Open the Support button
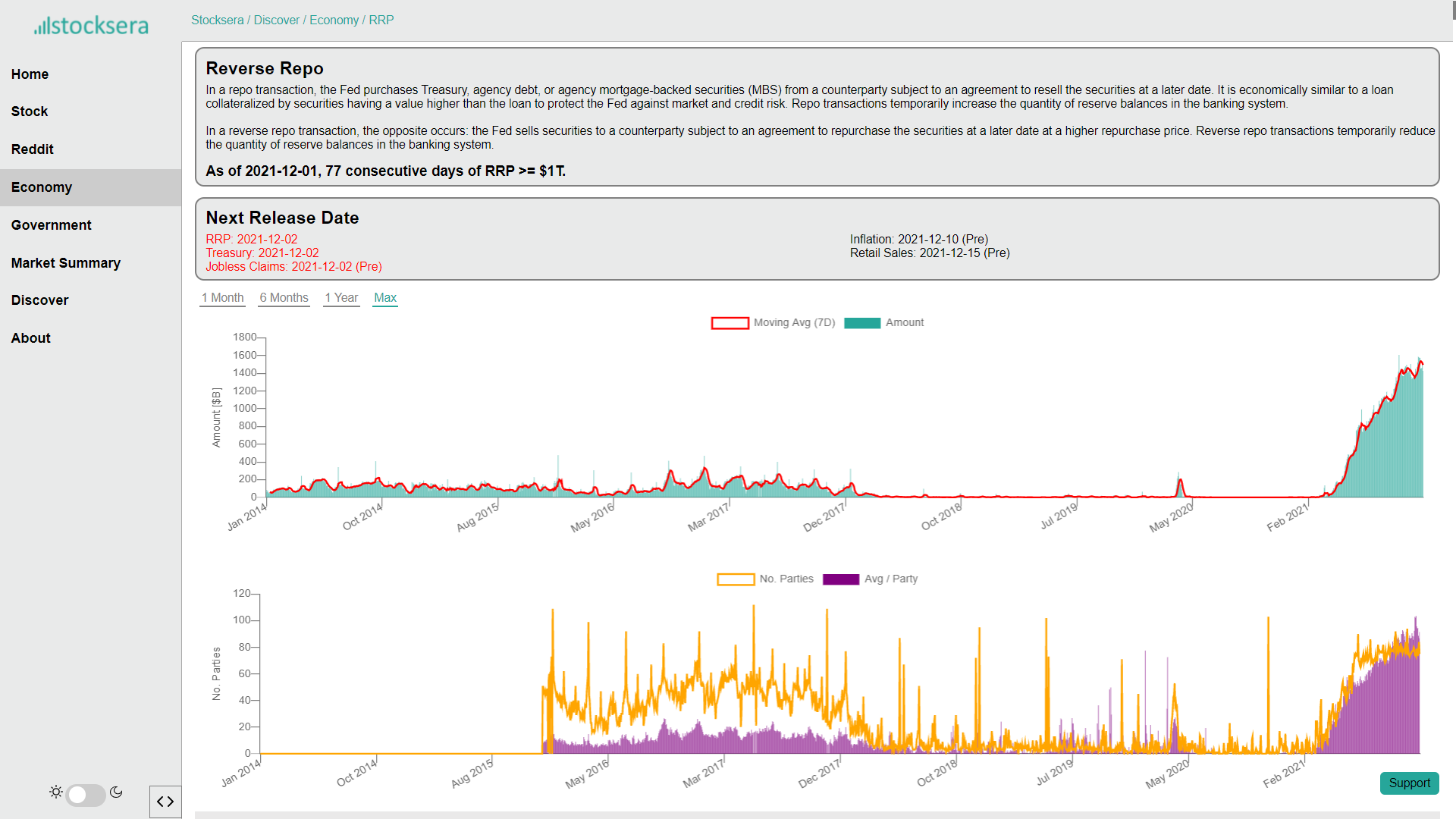 click(x=1409, y=783)
